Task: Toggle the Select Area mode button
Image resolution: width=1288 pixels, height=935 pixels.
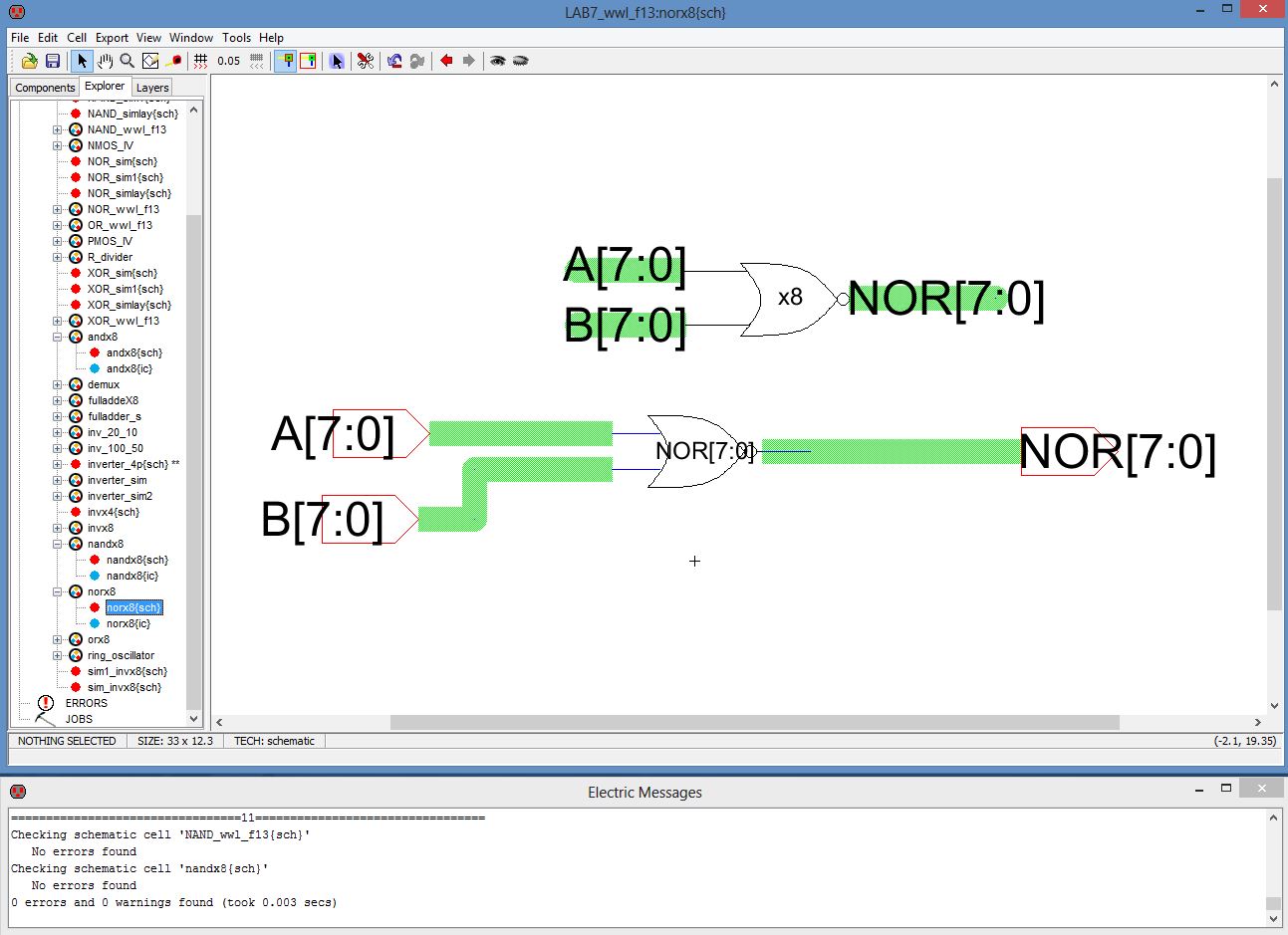Action: click(308, 61)
